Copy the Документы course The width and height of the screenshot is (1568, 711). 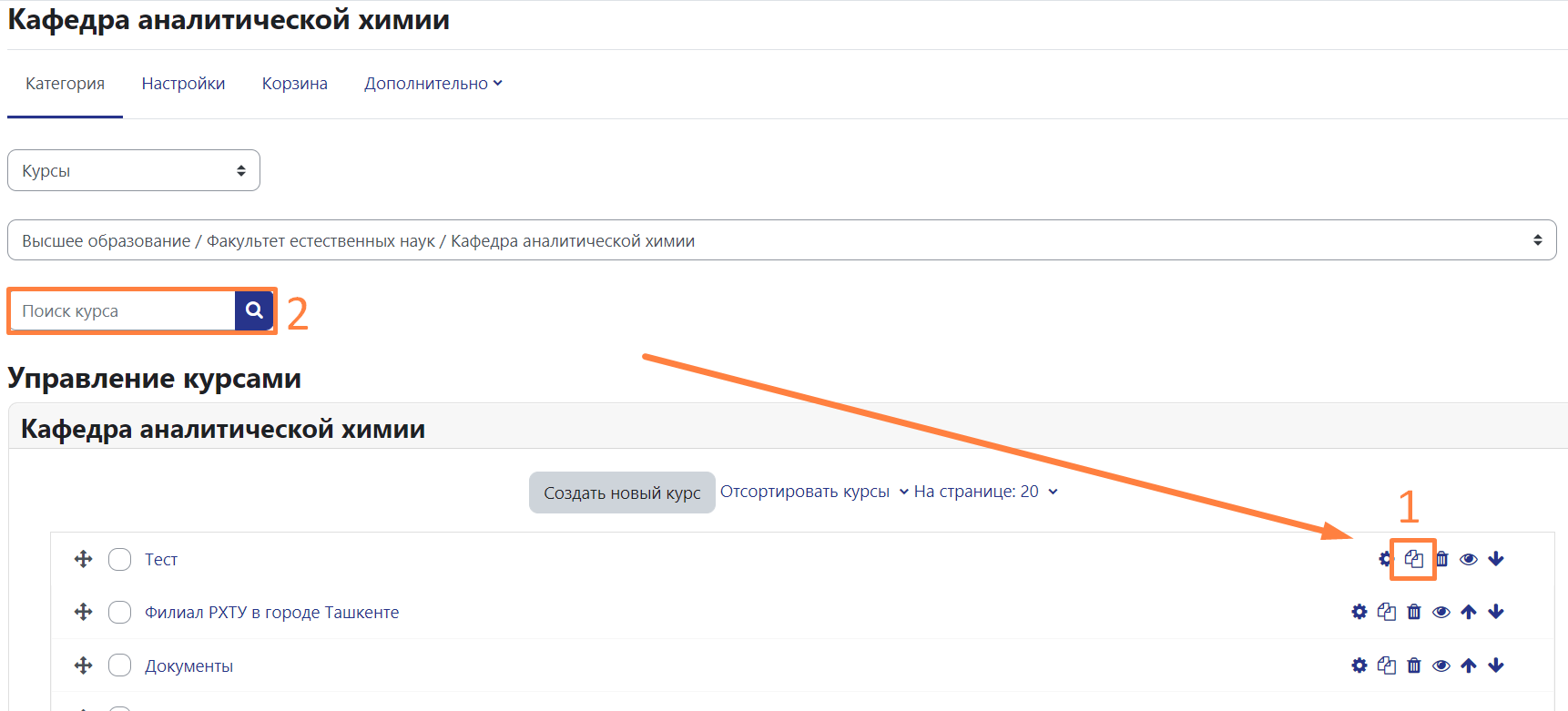pos(1387,665)
